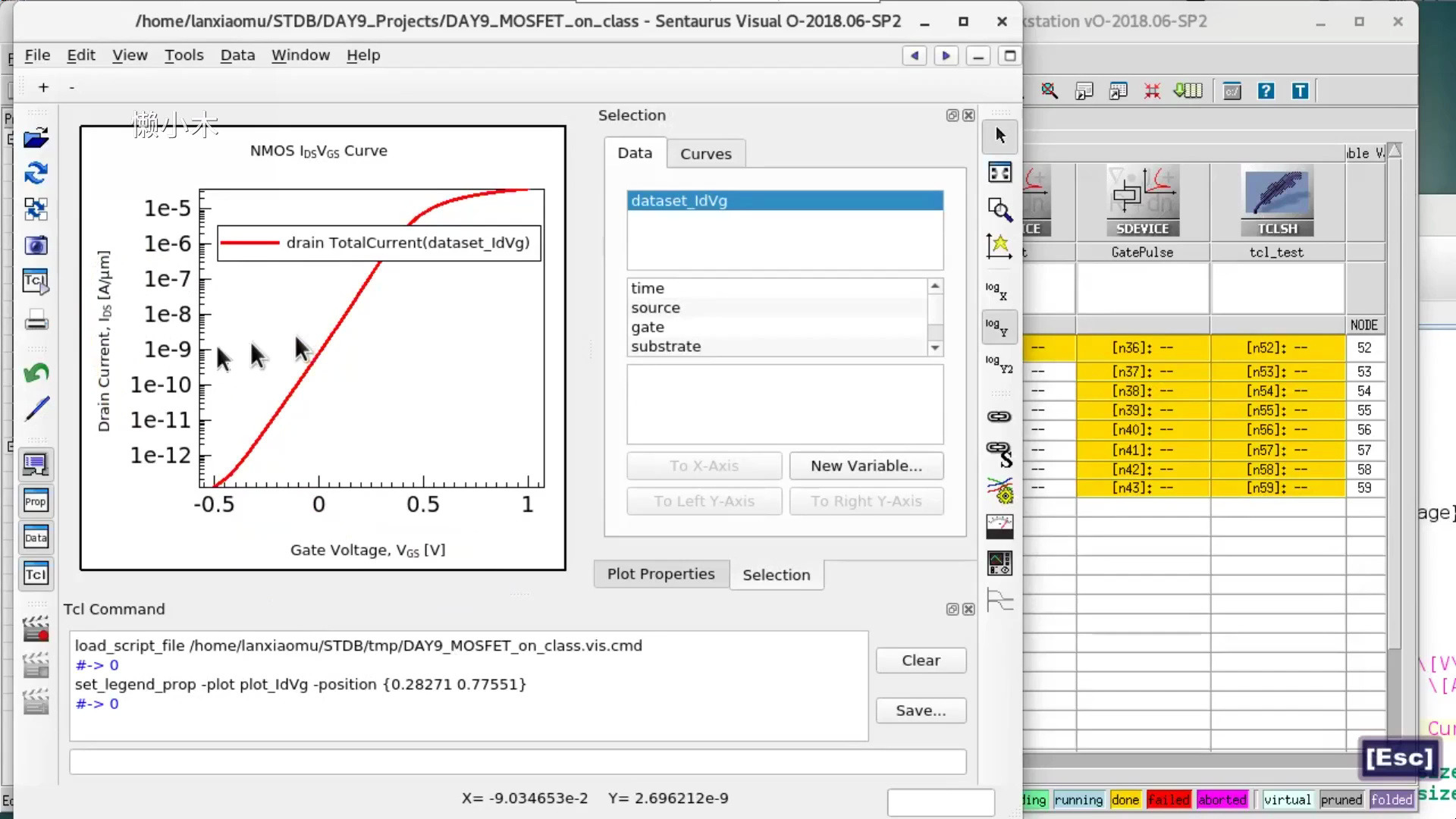Screen dimensions: 1456x819
Task: Expand the source variable in dataset list
Action: [x=654, y=307]
